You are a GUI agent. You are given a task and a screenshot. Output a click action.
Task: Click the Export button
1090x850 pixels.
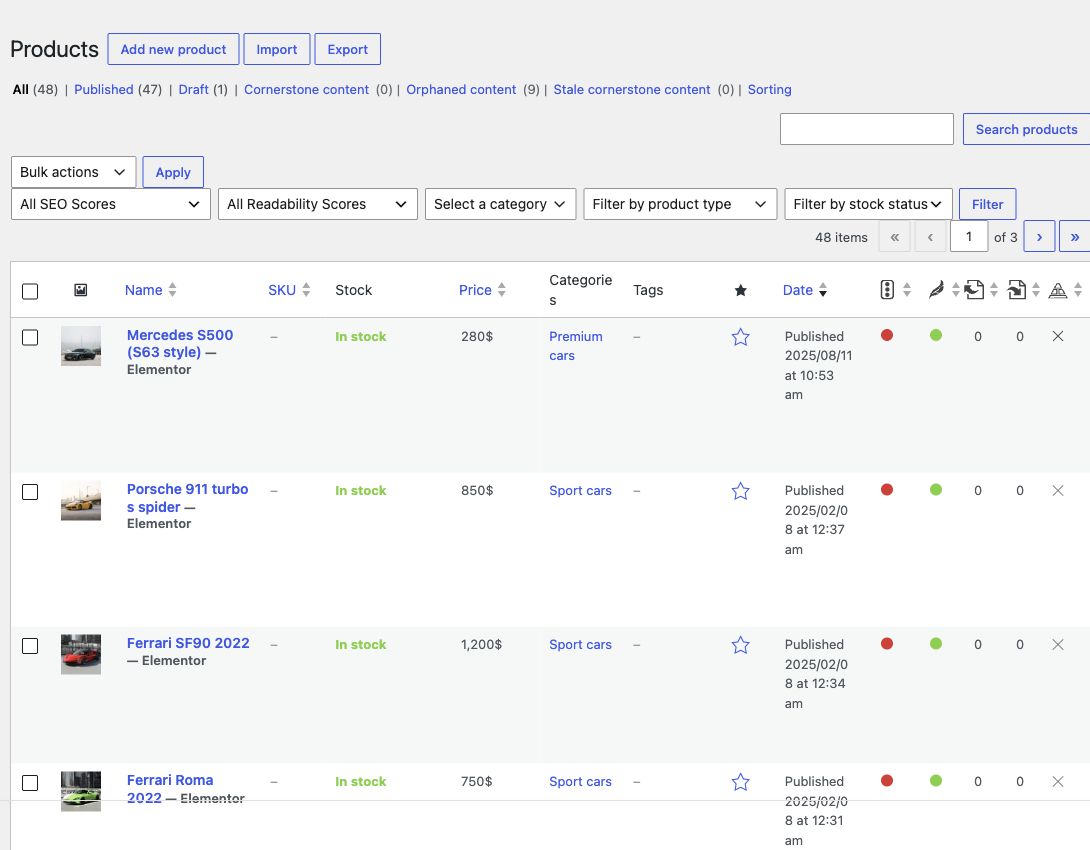pyautogui.click(x=348, y=49)
